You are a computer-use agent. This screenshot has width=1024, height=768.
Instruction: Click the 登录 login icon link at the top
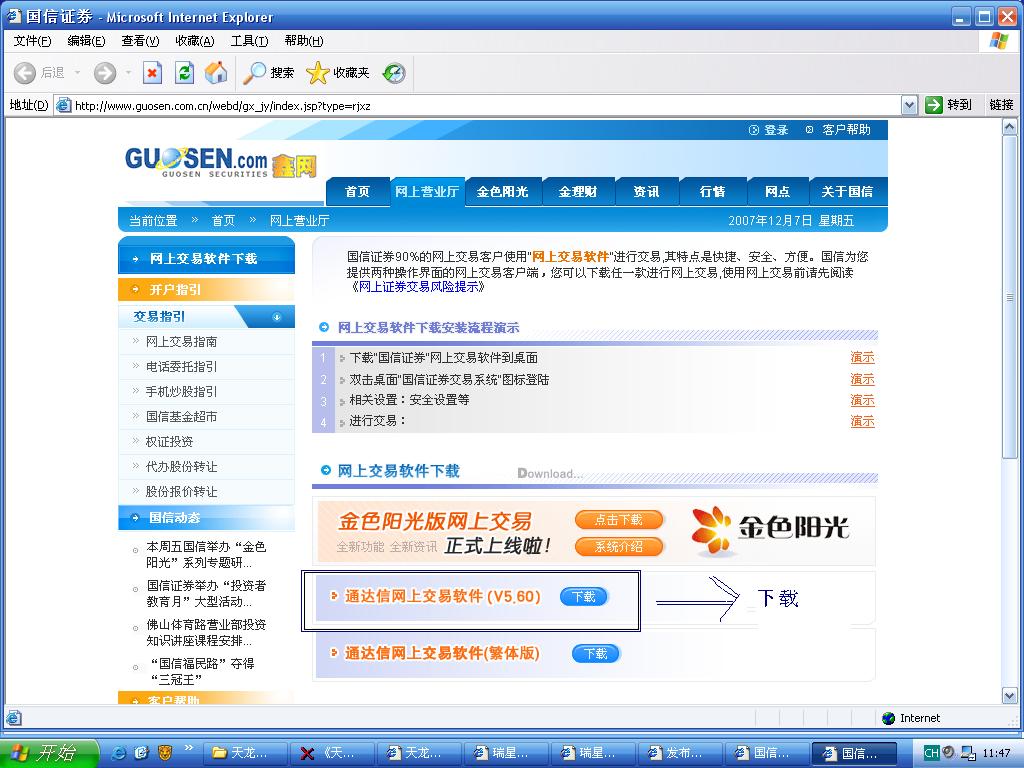[x=769, y=130]
